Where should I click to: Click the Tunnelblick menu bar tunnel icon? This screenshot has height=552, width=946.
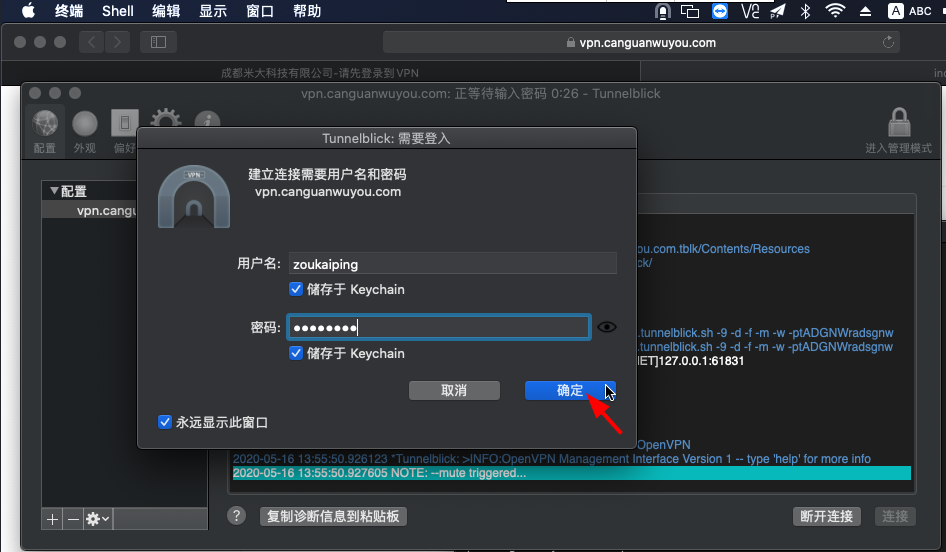point(662,11)
